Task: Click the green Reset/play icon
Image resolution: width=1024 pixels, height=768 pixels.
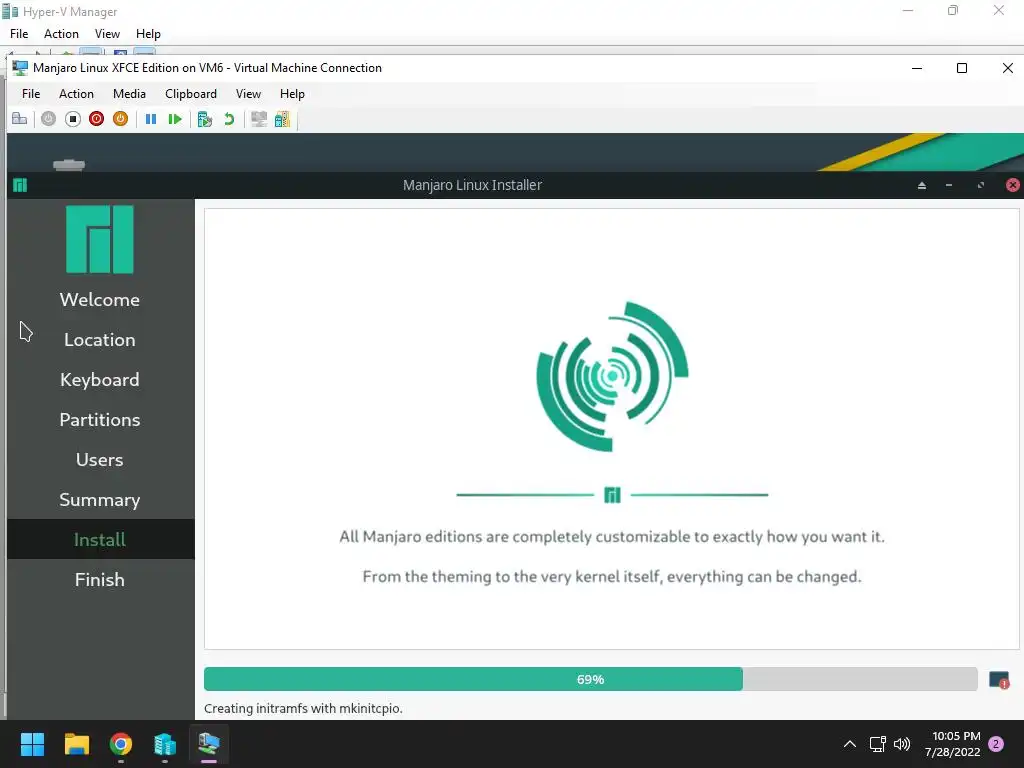Action: [174, 119]
